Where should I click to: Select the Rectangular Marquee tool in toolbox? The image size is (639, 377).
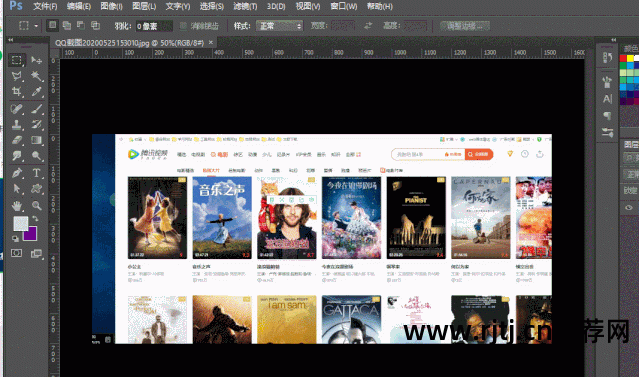click(17, 60)
